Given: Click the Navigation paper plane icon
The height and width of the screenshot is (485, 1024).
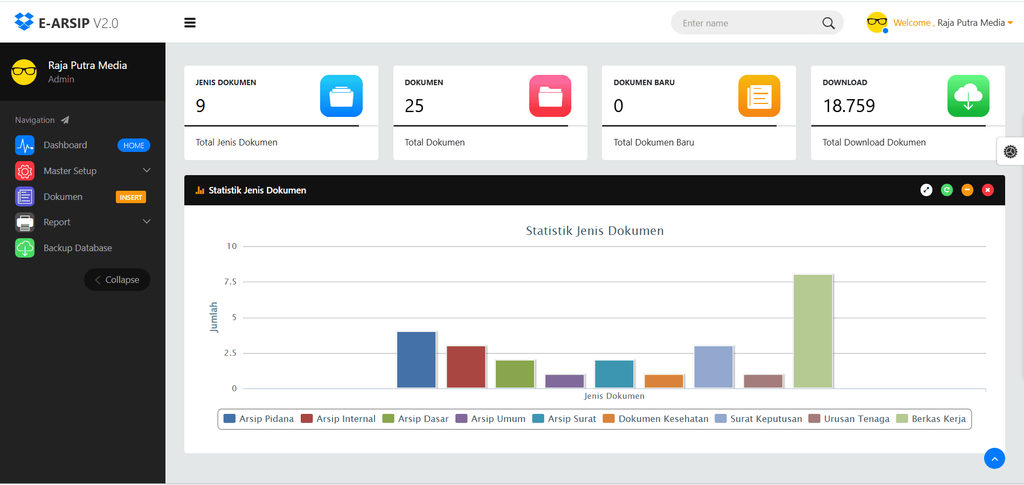Looking at the screenshot, I should point(65,120).
